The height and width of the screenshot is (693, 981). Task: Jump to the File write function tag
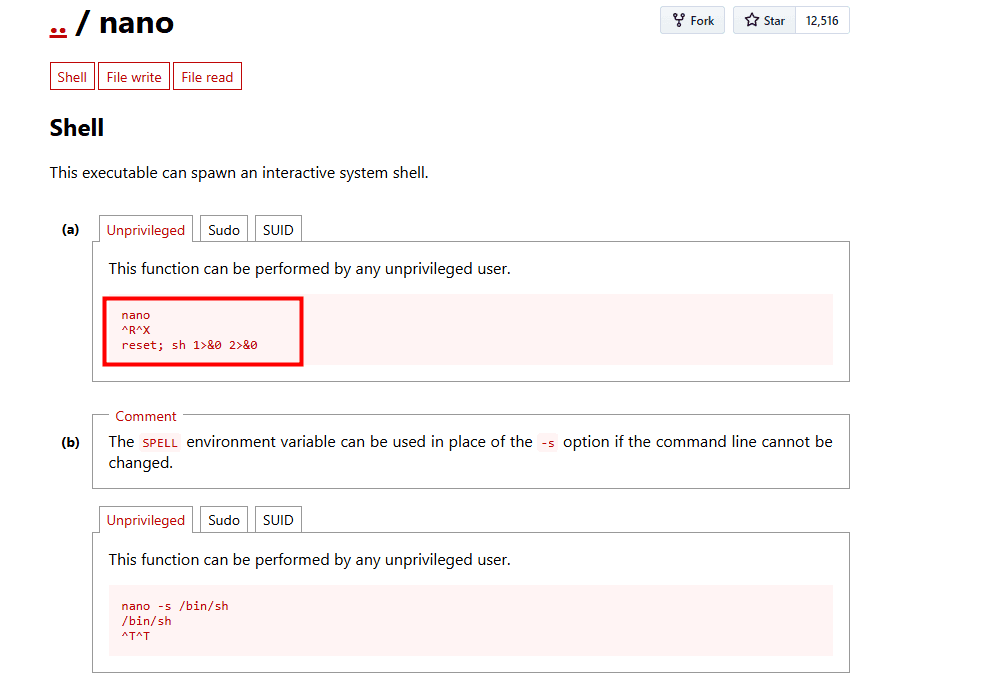pyautogui.click(x=134, y=77)
